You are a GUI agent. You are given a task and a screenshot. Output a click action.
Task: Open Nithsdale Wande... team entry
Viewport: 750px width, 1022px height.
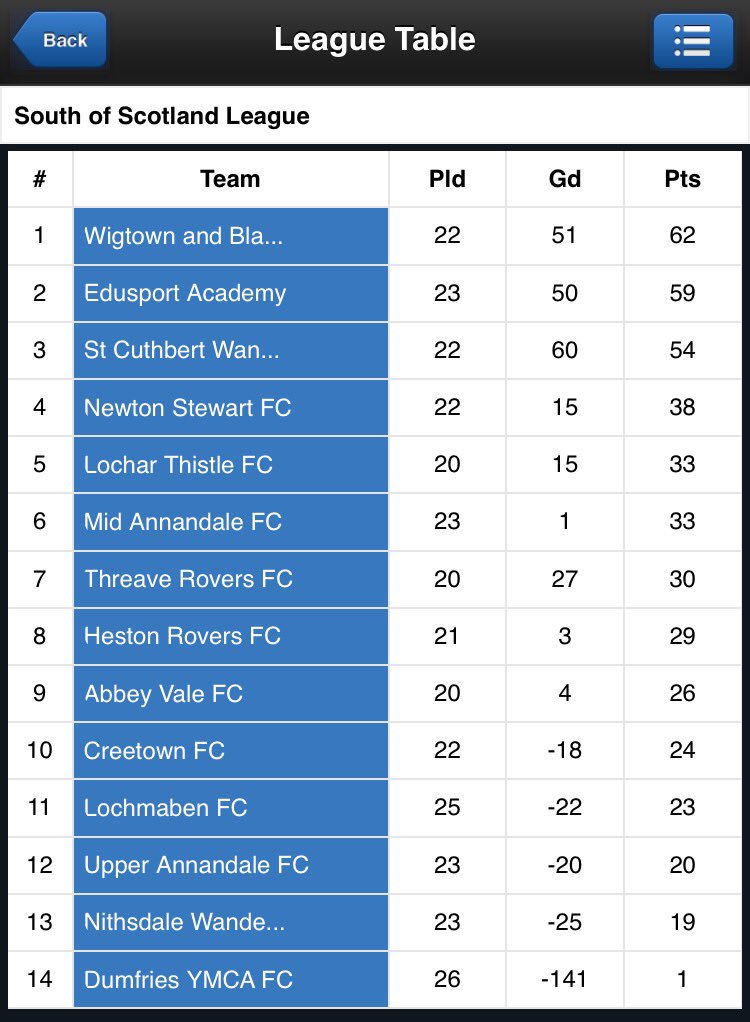point(231,922)
